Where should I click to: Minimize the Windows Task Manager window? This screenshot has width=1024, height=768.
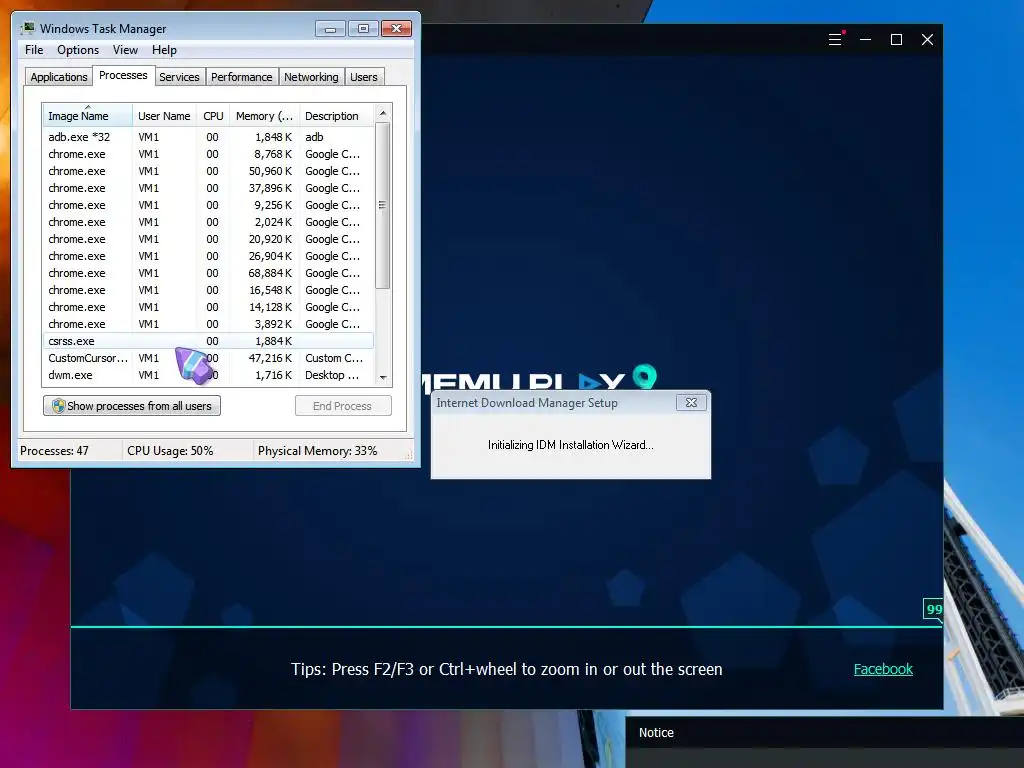coord(330,29)
